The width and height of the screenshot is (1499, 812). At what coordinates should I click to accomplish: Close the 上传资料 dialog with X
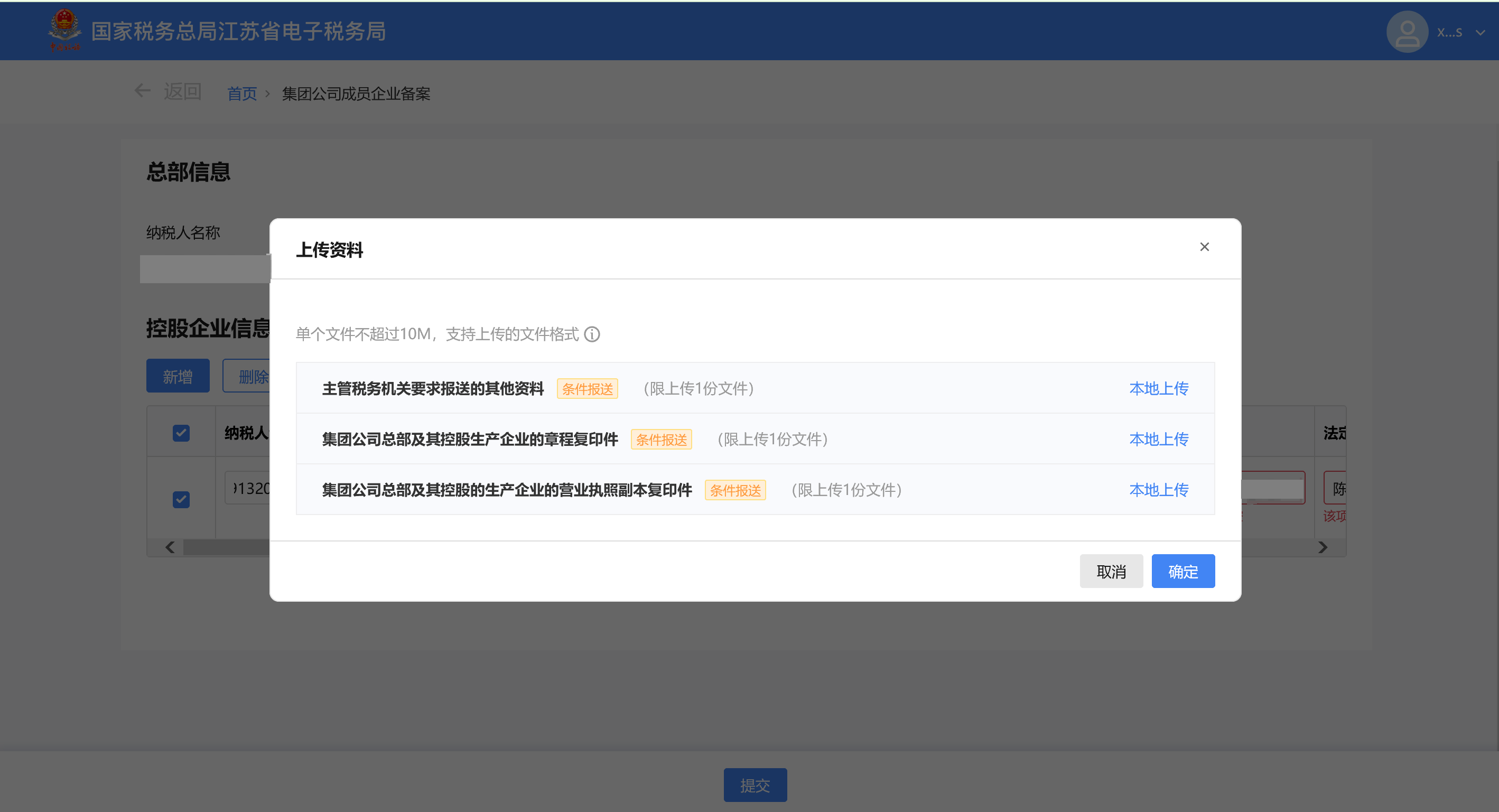click(x=1204, y=247)
